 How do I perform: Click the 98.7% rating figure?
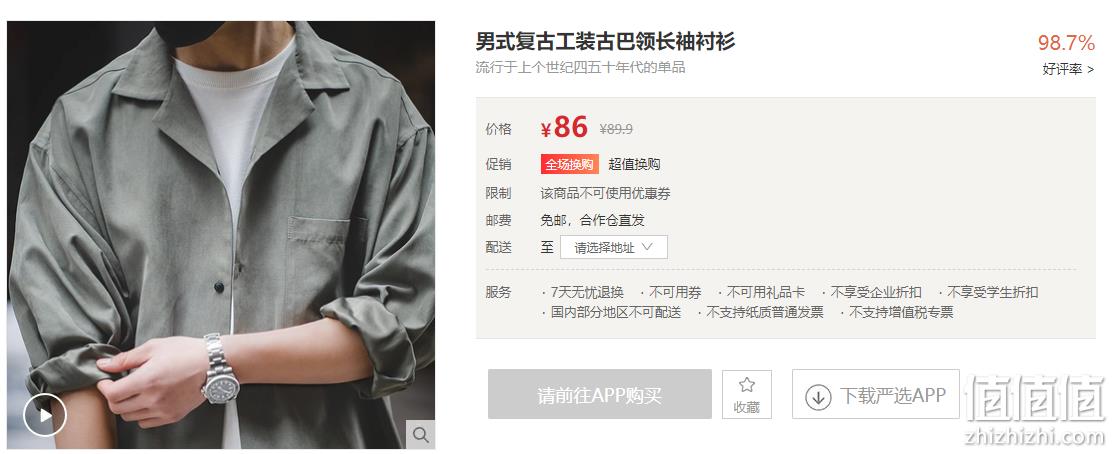(x=1066, y=43)
